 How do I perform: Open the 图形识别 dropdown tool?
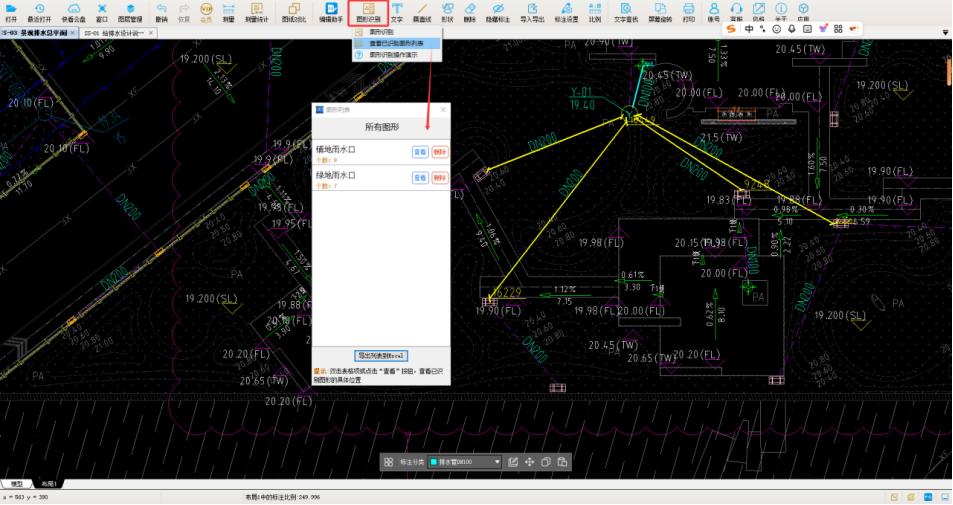coord(368,12)
